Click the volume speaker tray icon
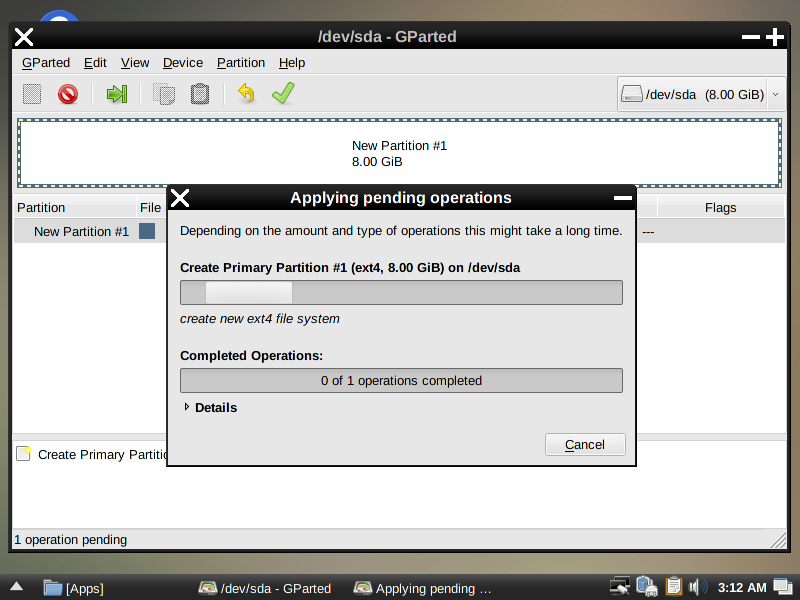 click(x=698, y=587)
